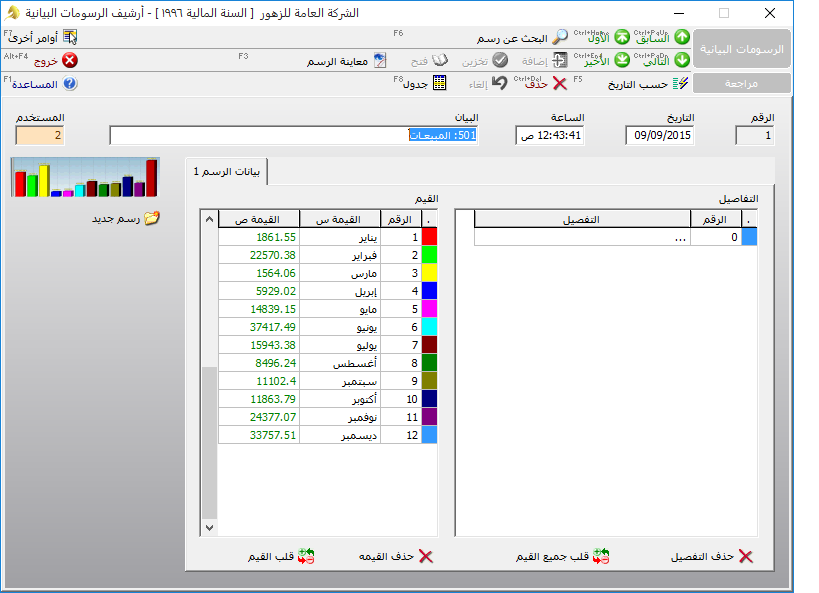The height and width of the screenshot is (593, 819).
Task: Click the Flip All Values (قلب جميع القيم) icon
Action: 601,556
